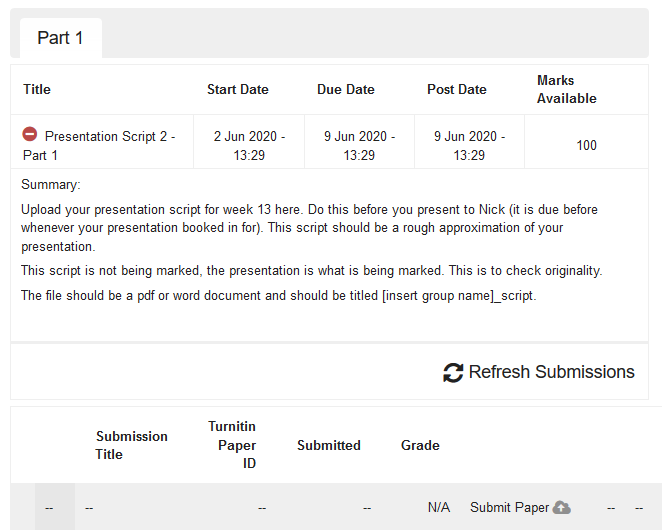
Task: Click the Submission Title column header
Action: pyautogui.click(x=131, y=445)
